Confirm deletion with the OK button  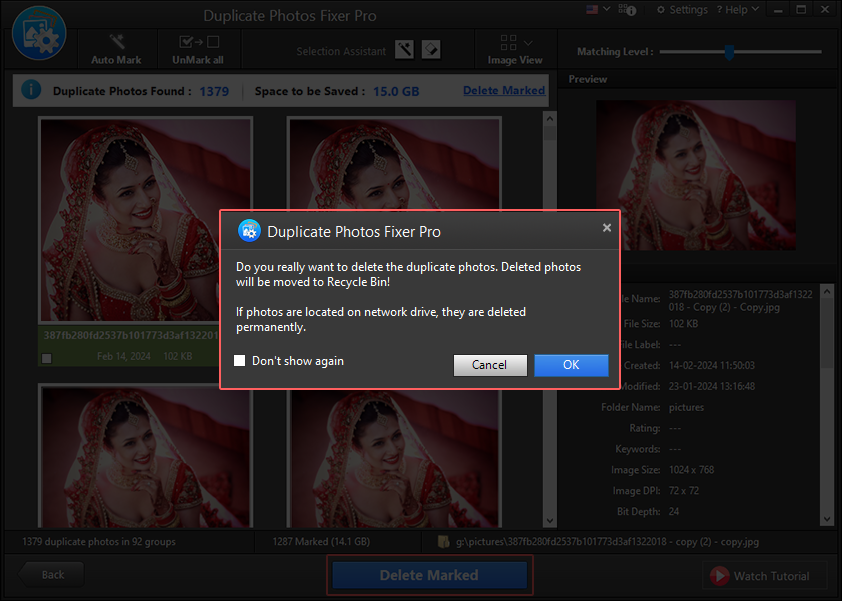click(x=571, y=365)
